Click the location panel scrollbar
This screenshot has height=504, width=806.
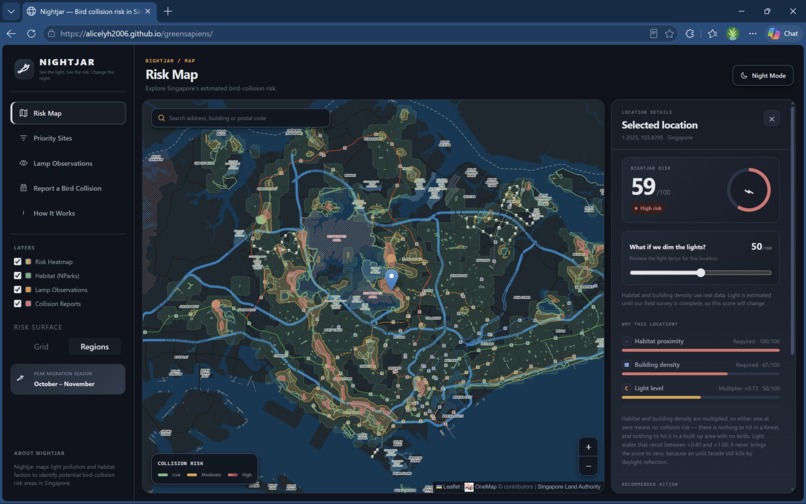[x=792, y=230]
